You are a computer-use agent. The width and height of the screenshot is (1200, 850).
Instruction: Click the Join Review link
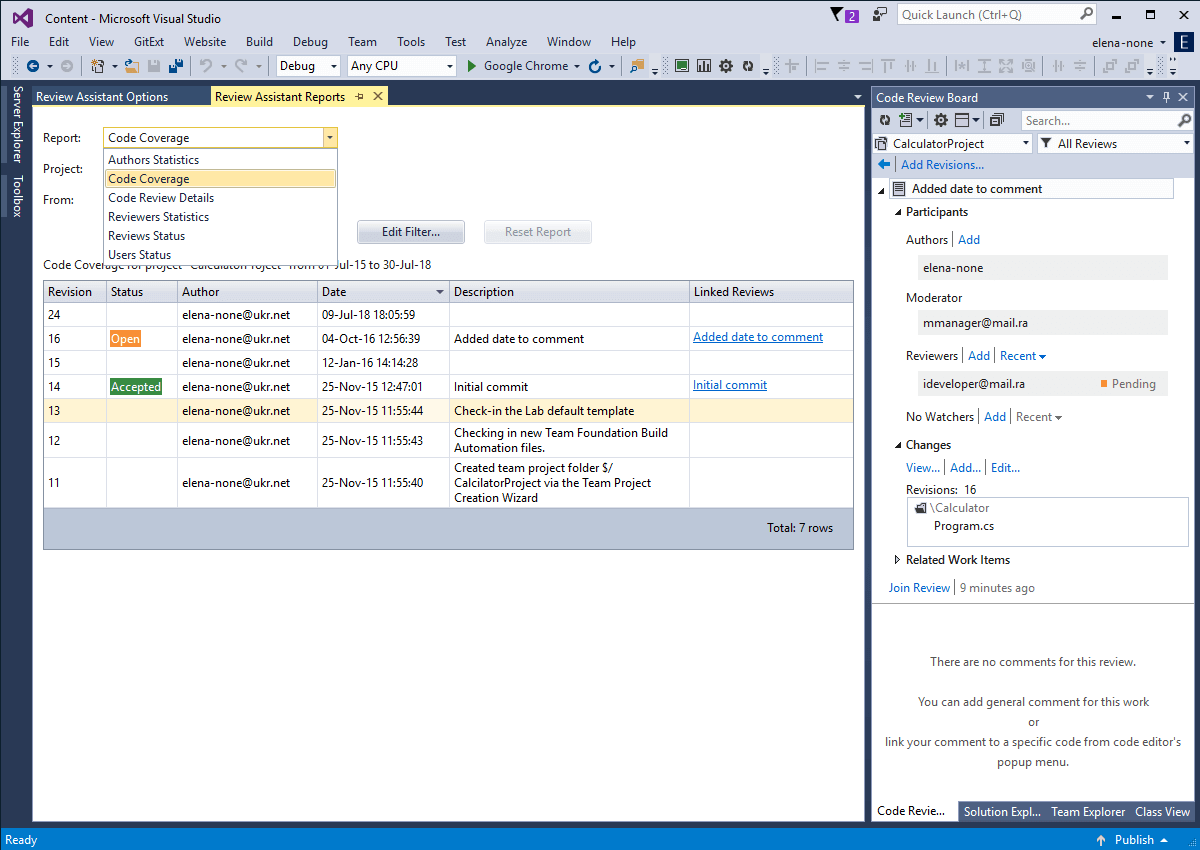click(x=919, y=588)
